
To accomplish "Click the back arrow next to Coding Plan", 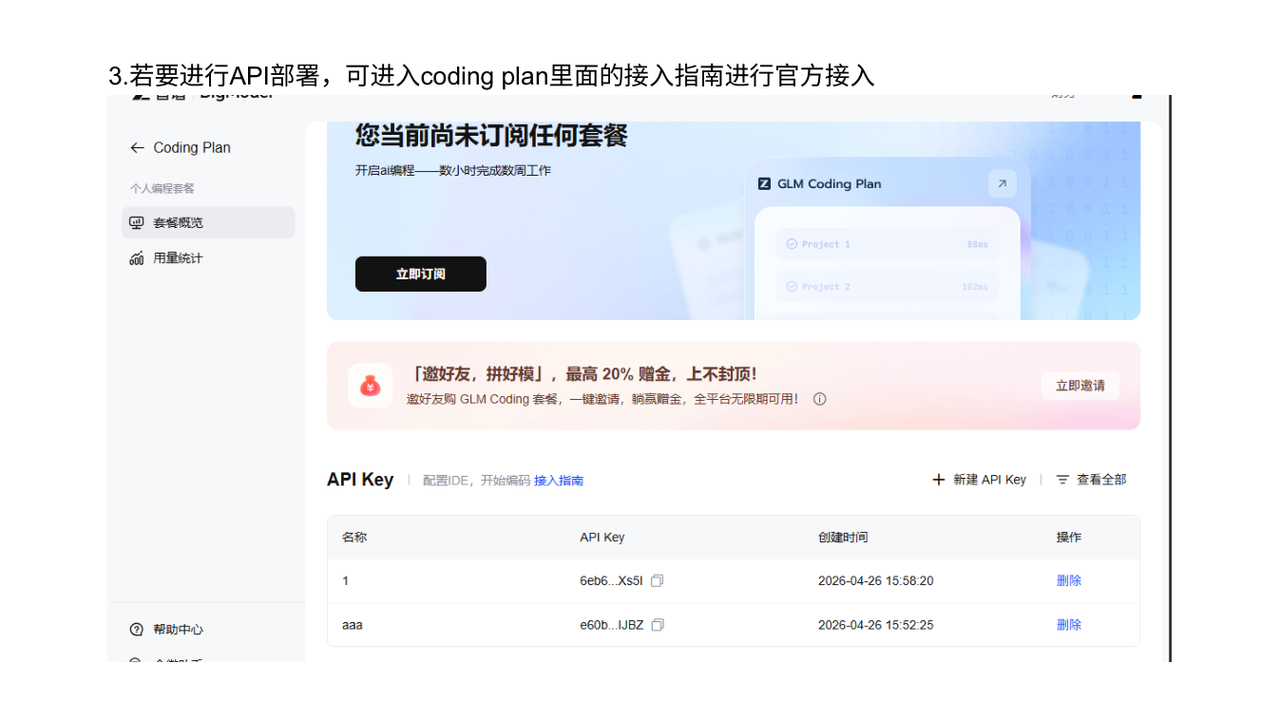I will [x=137, y=147].
